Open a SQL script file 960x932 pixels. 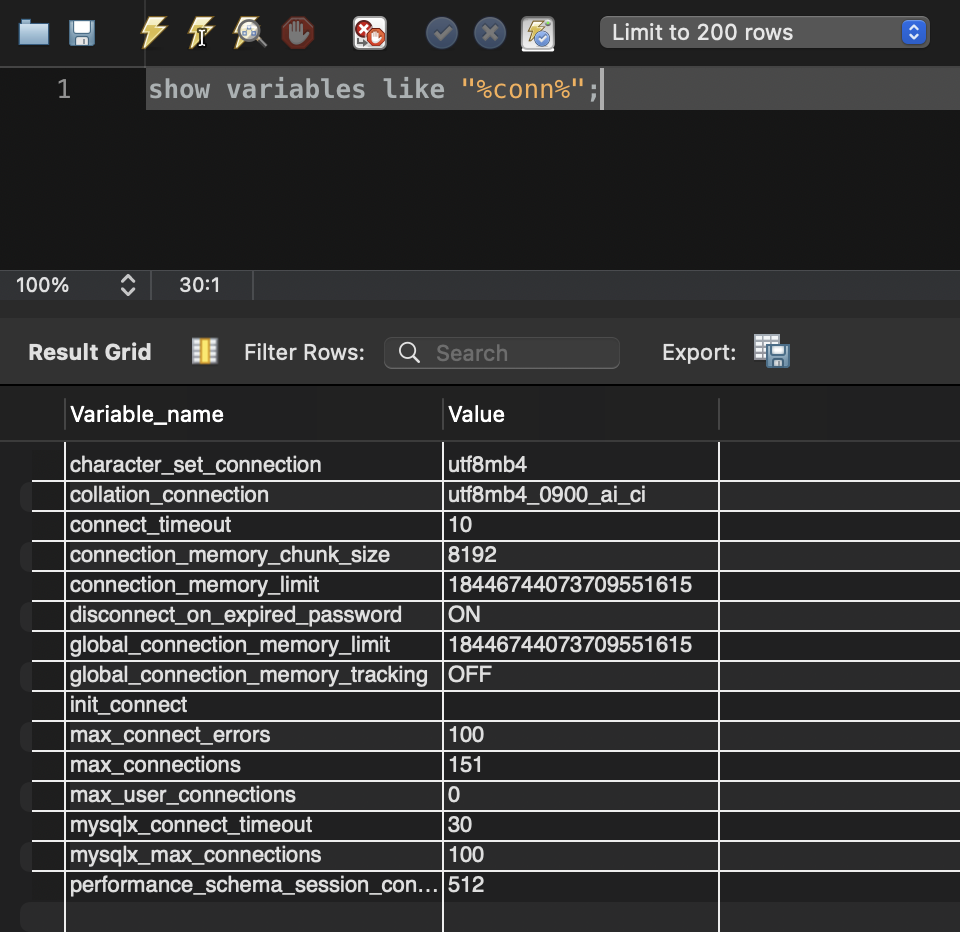pyautogui.click(x=34, y=33)
